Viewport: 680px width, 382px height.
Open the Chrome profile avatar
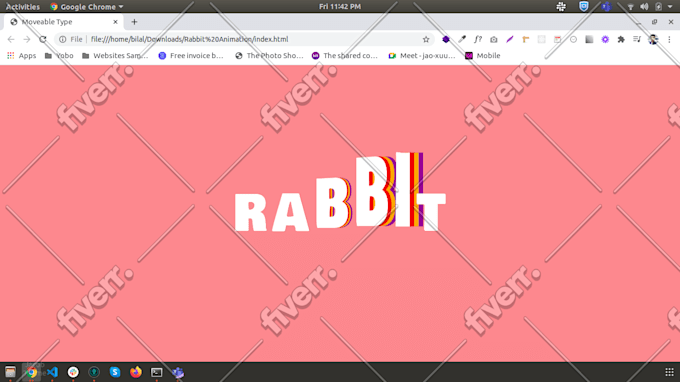653,39
